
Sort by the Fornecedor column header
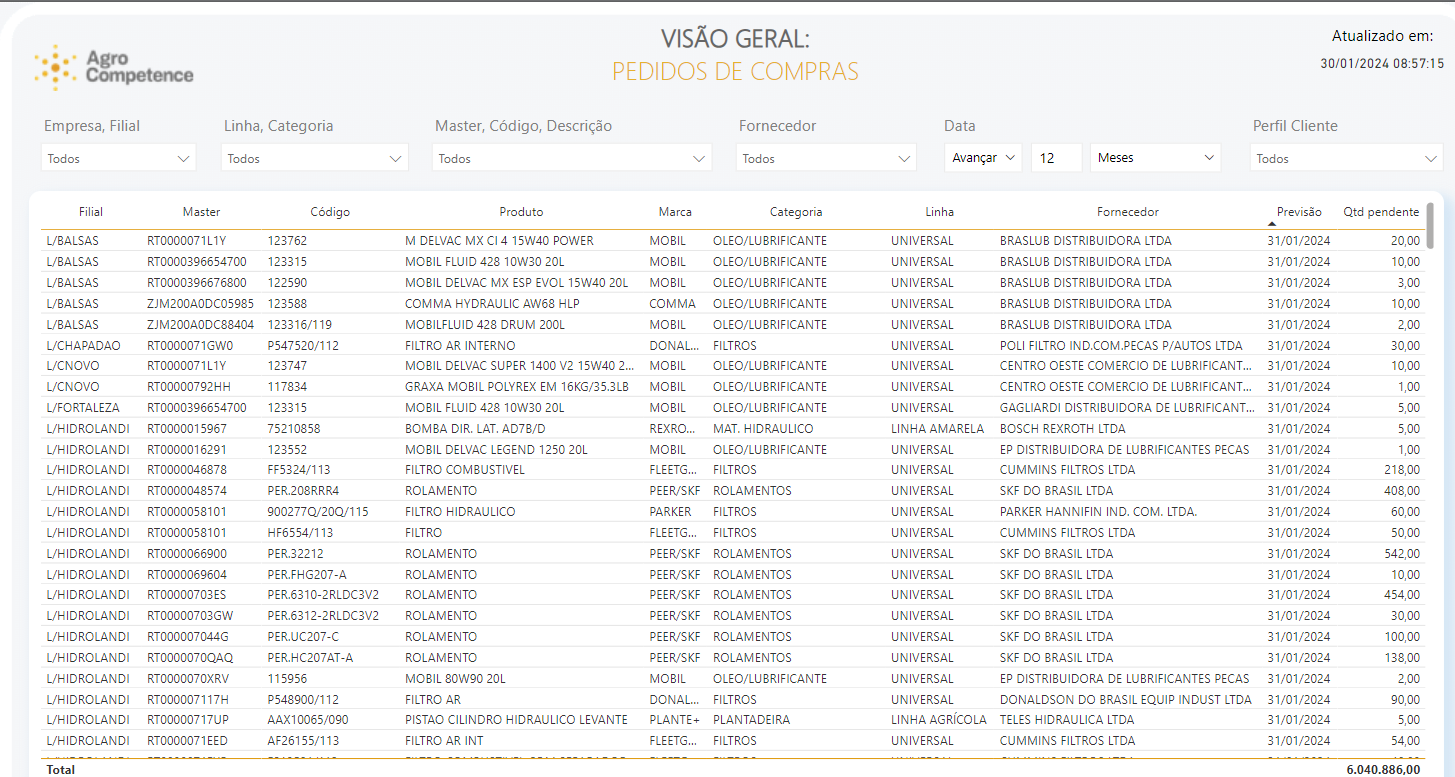pyautogui.click(x=1128, y=212)
